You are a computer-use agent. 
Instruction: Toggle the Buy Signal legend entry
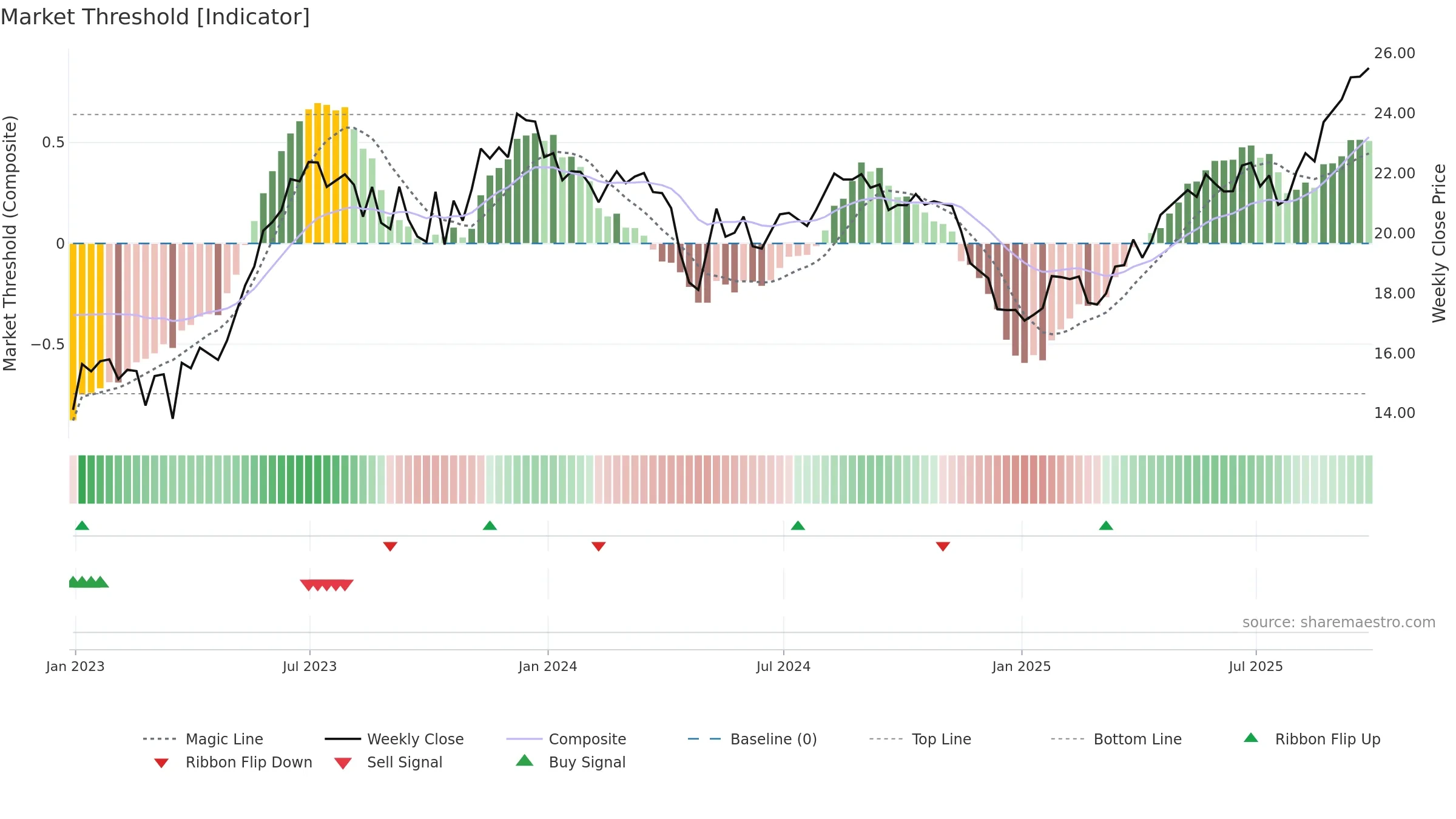tap(570, 762)
